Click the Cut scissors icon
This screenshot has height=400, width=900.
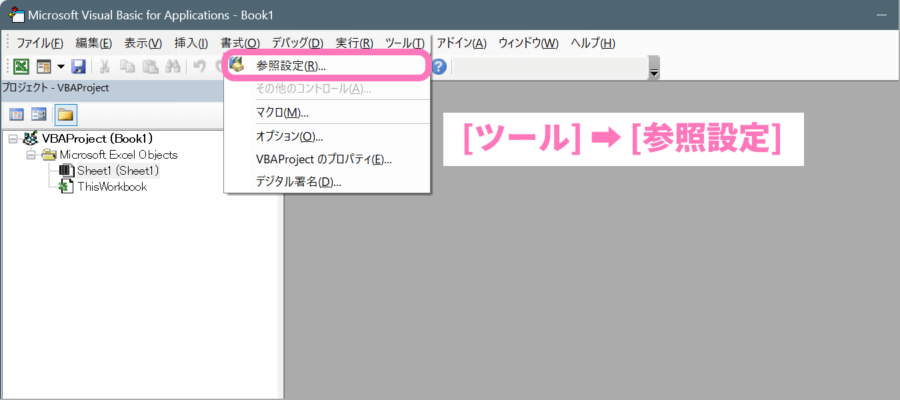click(x=104, y=67)
